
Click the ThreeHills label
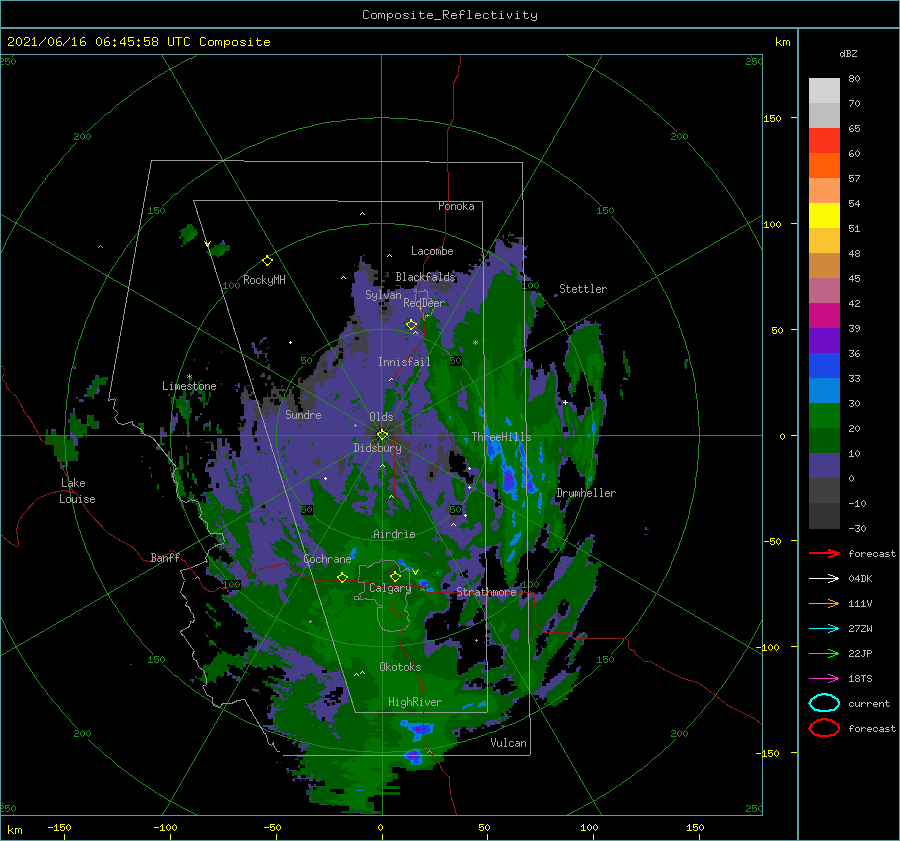click(502, 437)
